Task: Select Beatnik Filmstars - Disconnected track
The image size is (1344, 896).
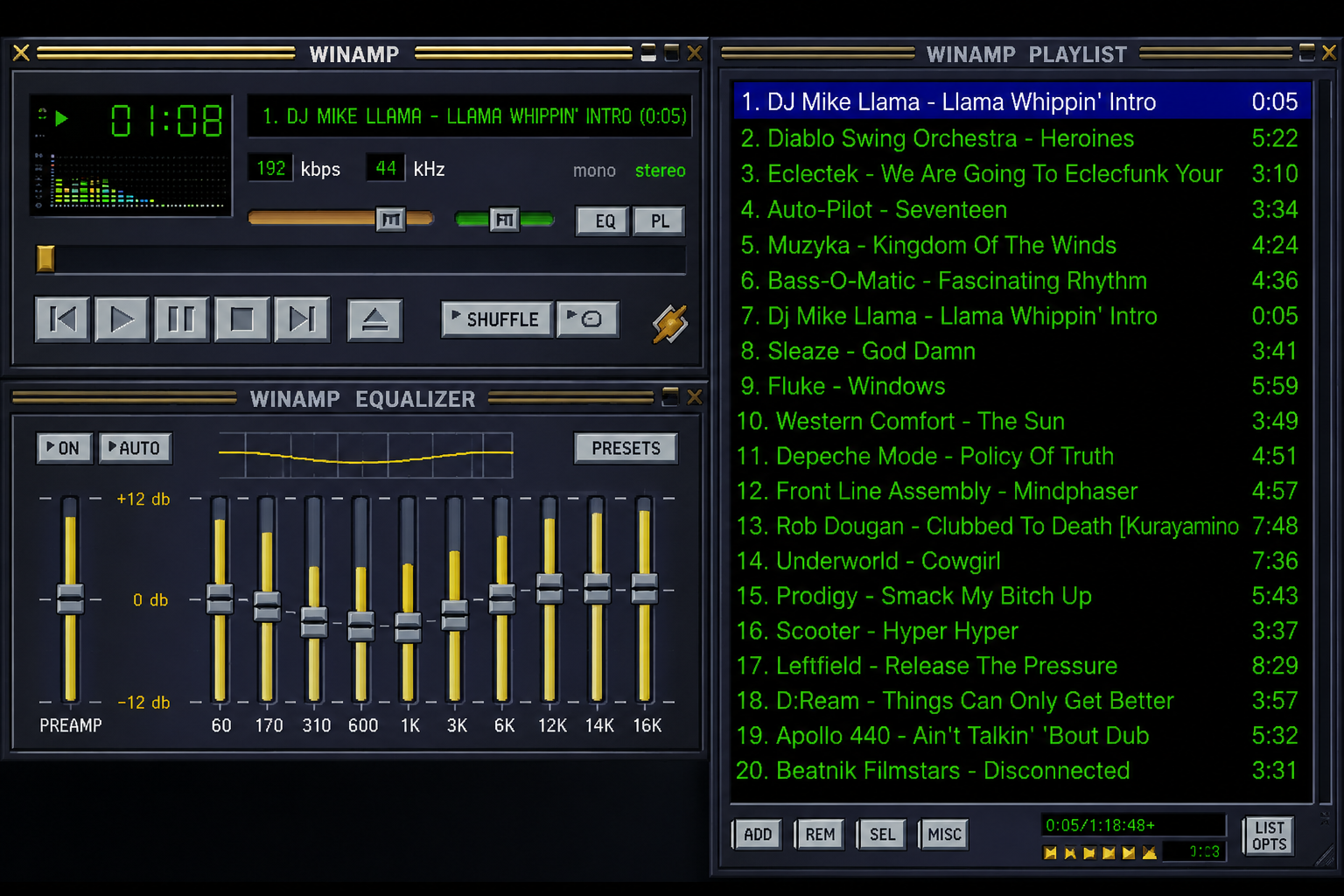Action: point(1021,771)
